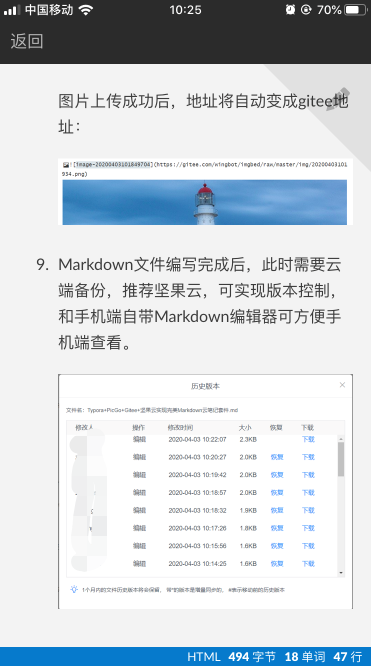
Task: Tap the HTML label in bottom bar
Action: coord(204,657)
